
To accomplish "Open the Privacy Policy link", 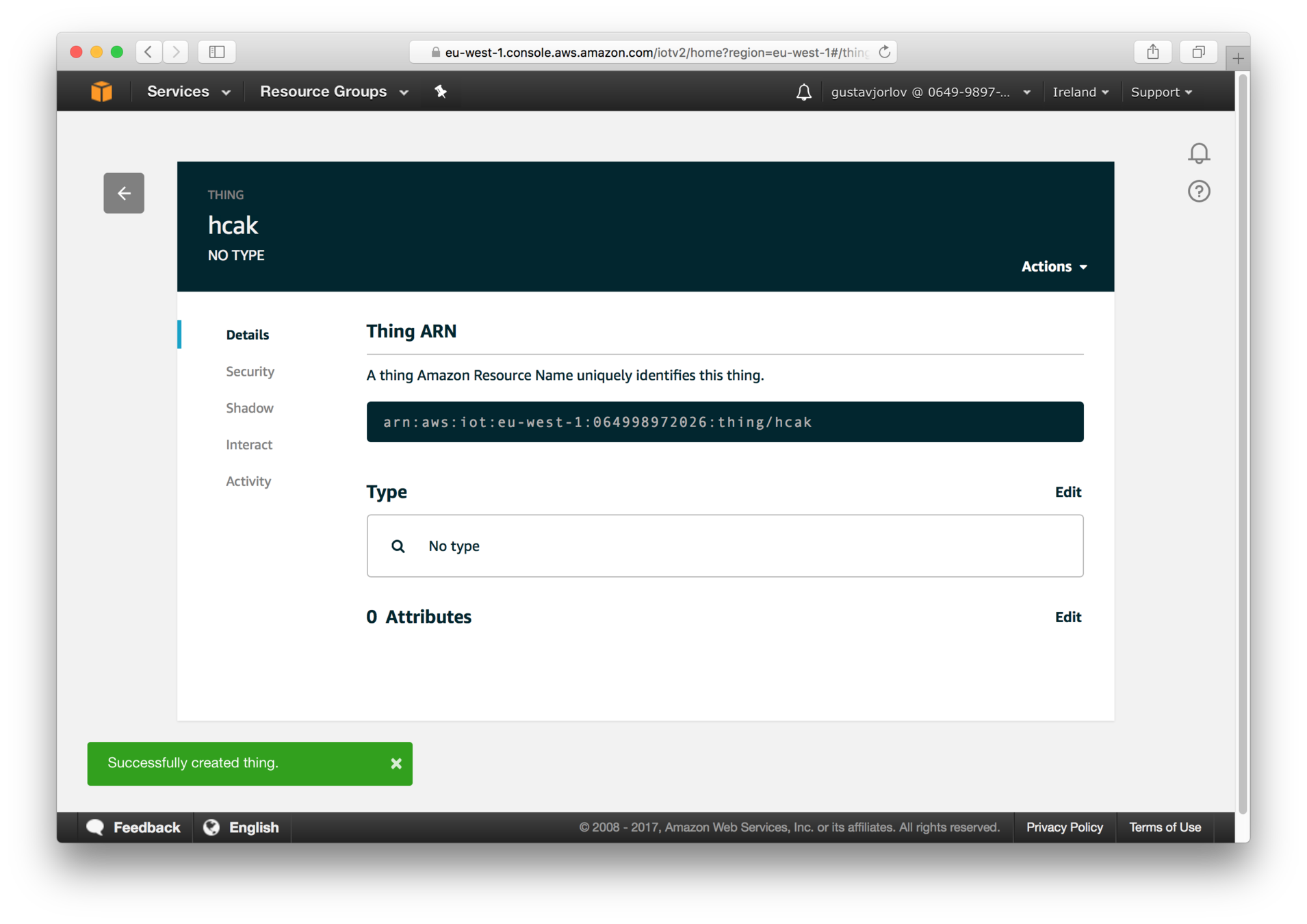I will 1064,827.
